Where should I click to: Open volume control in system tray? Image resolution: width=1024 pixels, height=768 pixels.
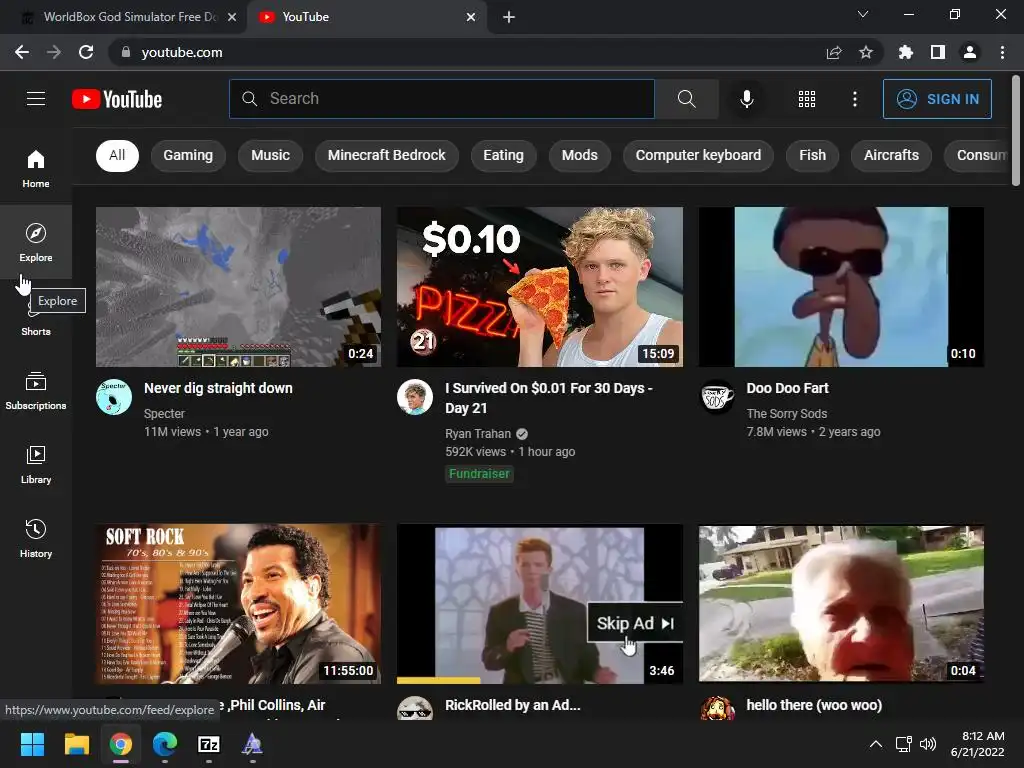(x=927, y=744)
